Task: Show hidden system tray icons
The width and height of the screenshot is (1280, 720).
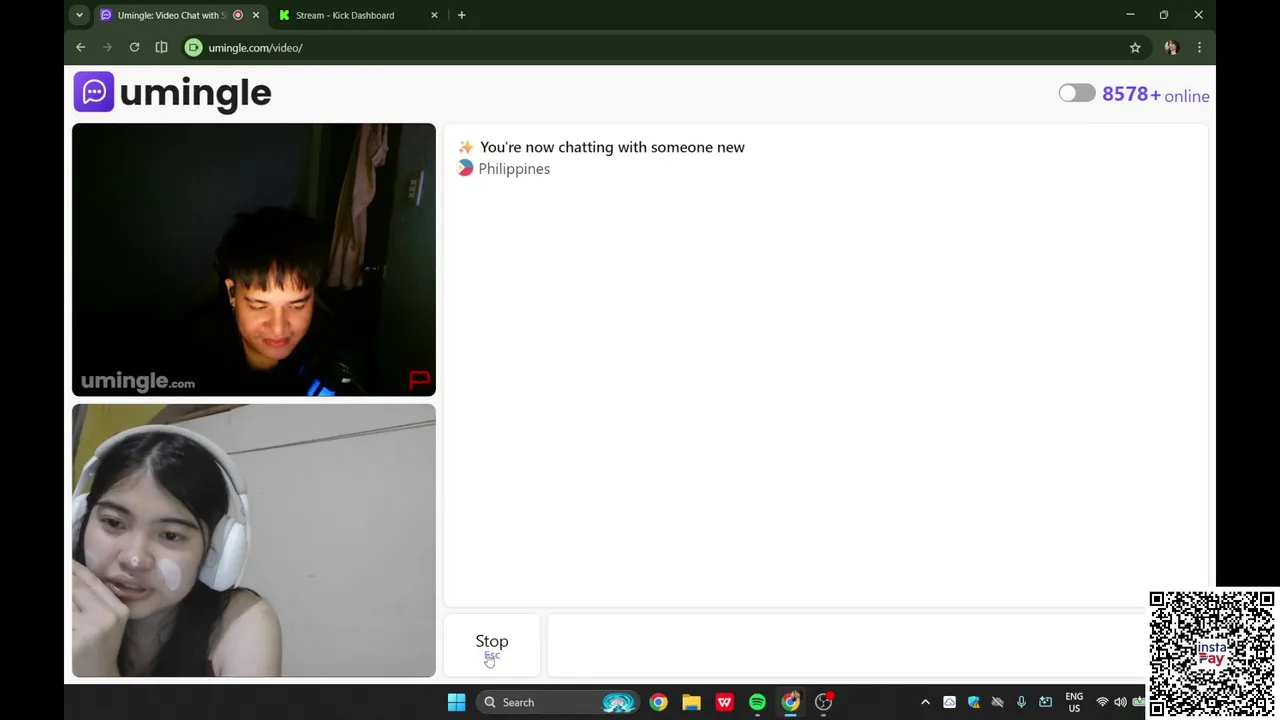Action: 925,702
